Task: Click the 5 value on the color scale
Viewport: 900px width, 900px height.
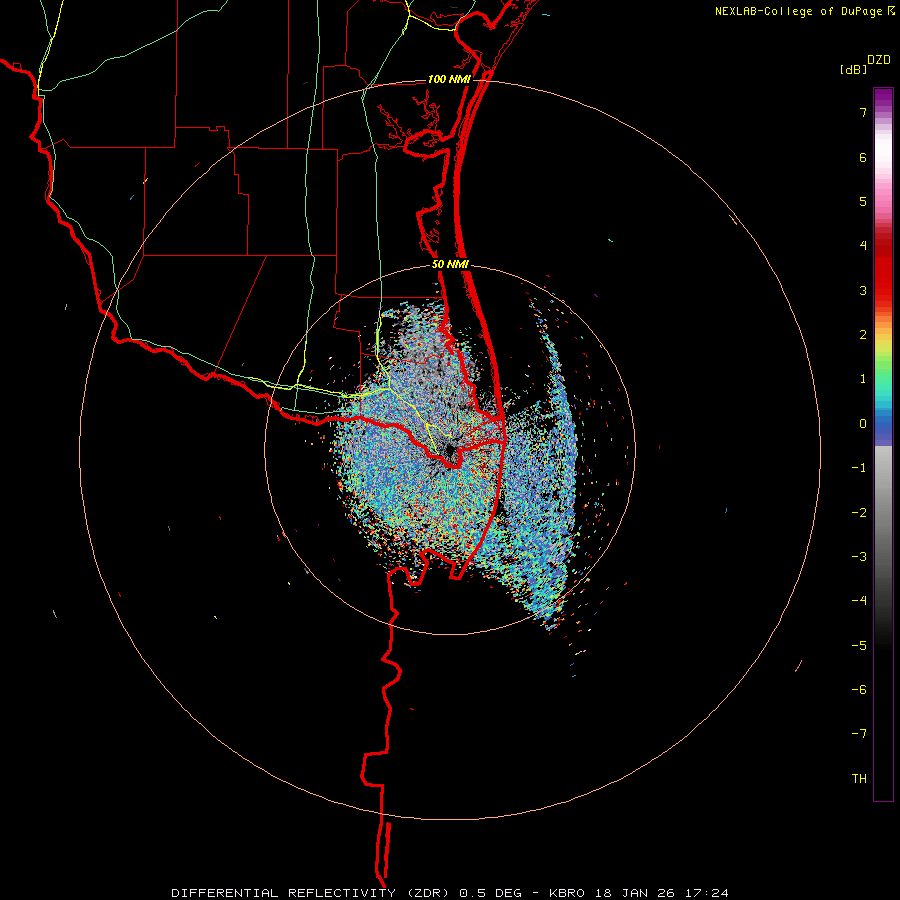Action: pos(863,201)
